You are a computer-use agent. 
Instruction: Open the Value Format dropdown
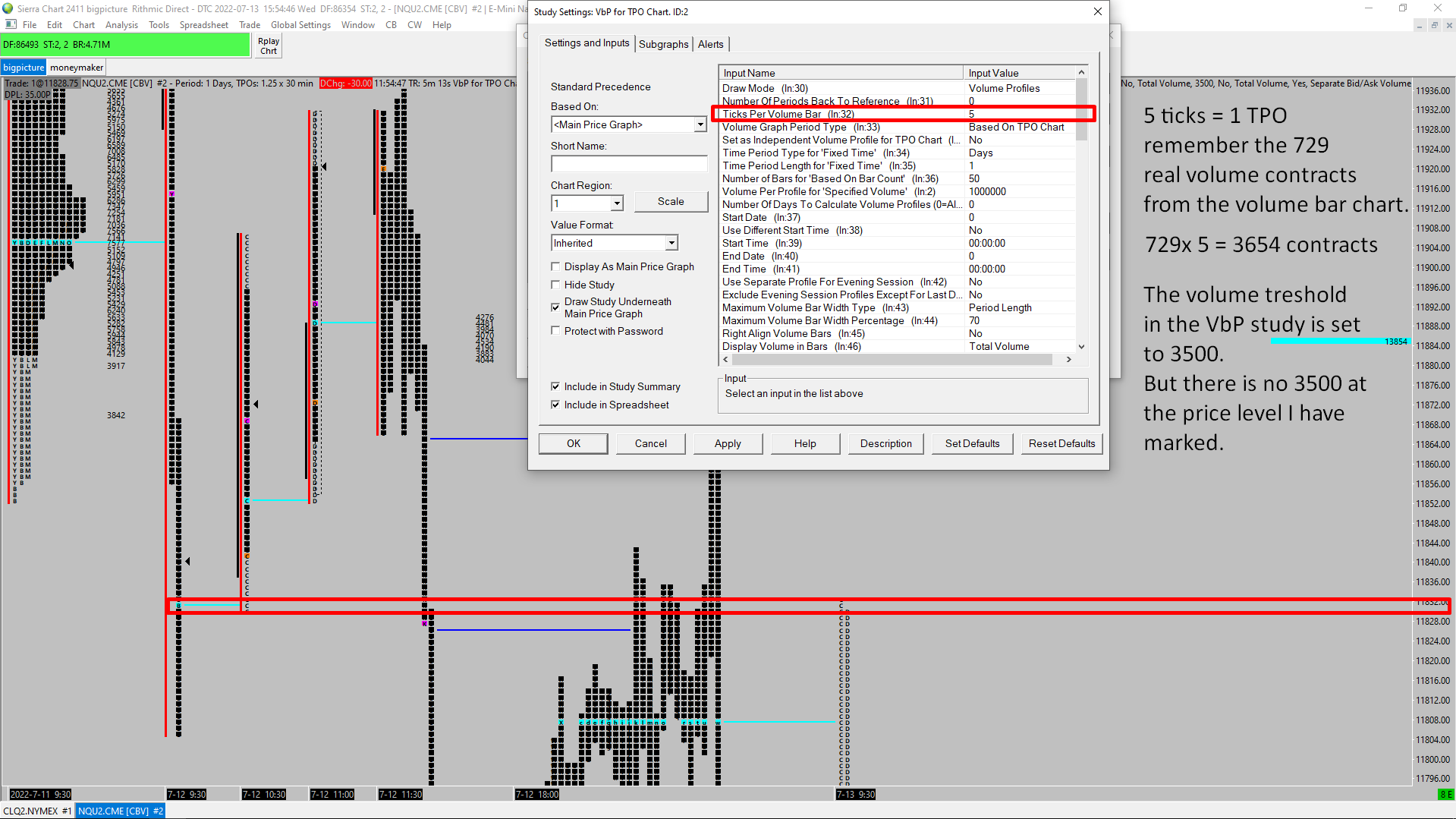(x=671, y=243)
